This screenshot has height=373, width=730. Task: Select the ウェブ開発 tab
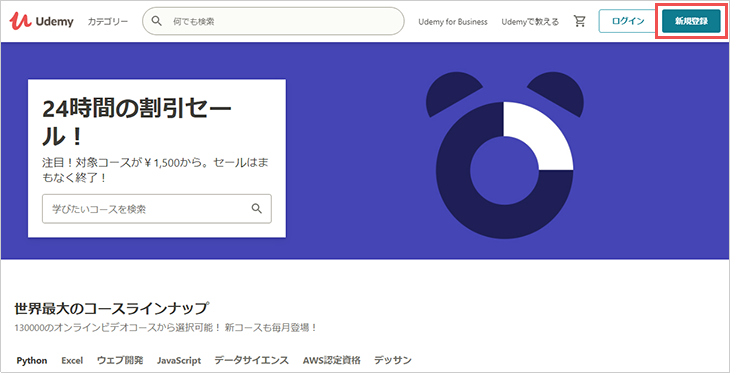click(120, 360)
